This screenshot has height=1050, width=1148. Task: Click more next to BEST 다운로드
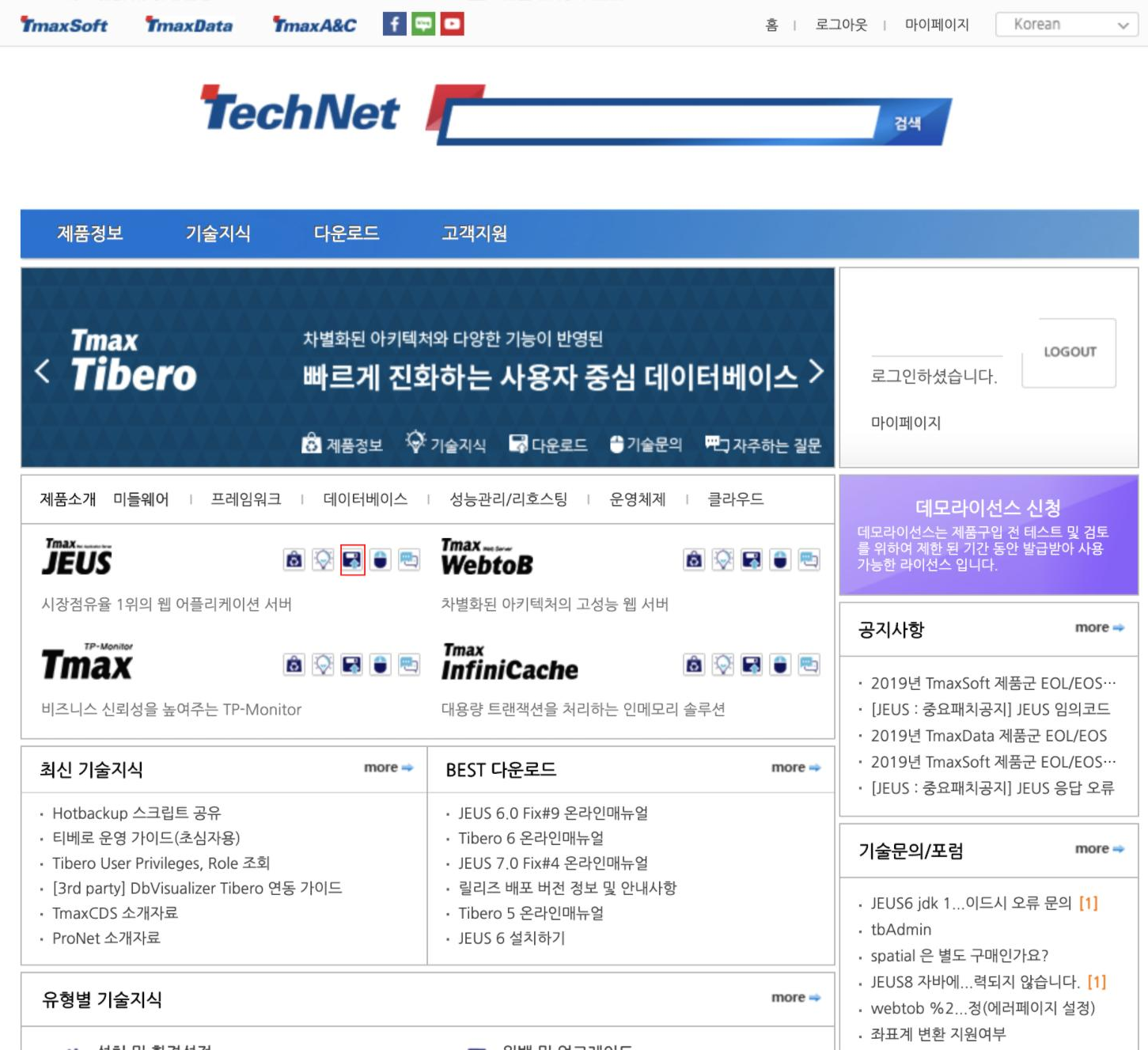click(x=796, y=768)
